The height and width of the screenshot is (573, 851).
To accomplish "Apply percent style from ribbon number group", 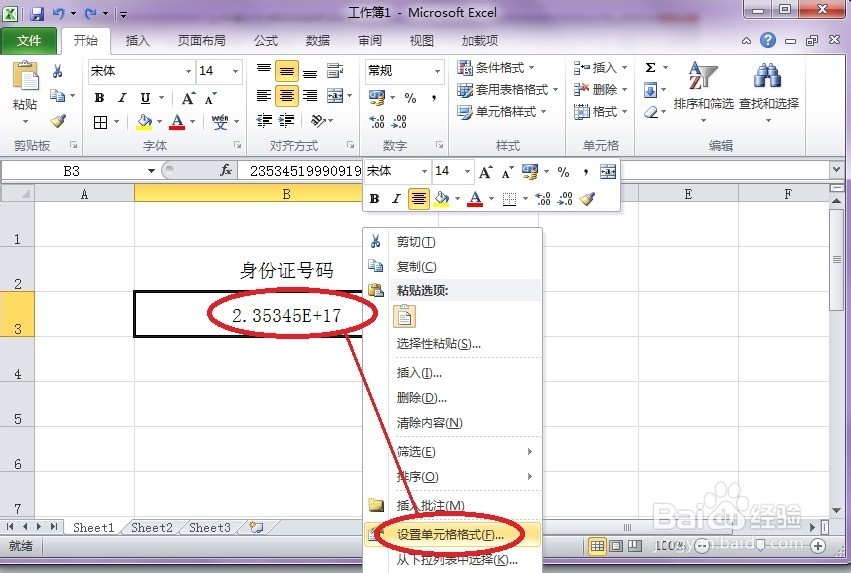I will [410, 98].
